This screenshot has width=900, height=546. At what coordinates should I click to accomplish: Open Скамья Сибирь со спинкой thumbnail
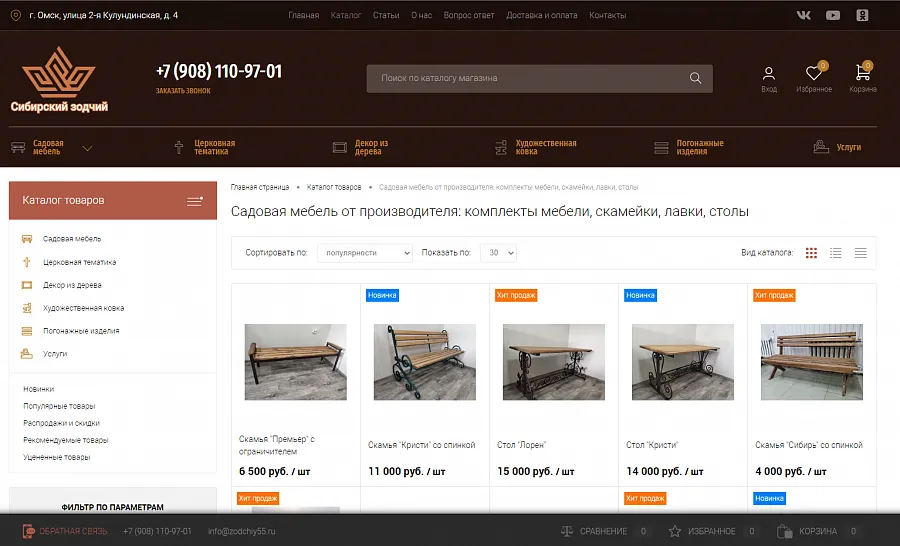tap(812, 362)
